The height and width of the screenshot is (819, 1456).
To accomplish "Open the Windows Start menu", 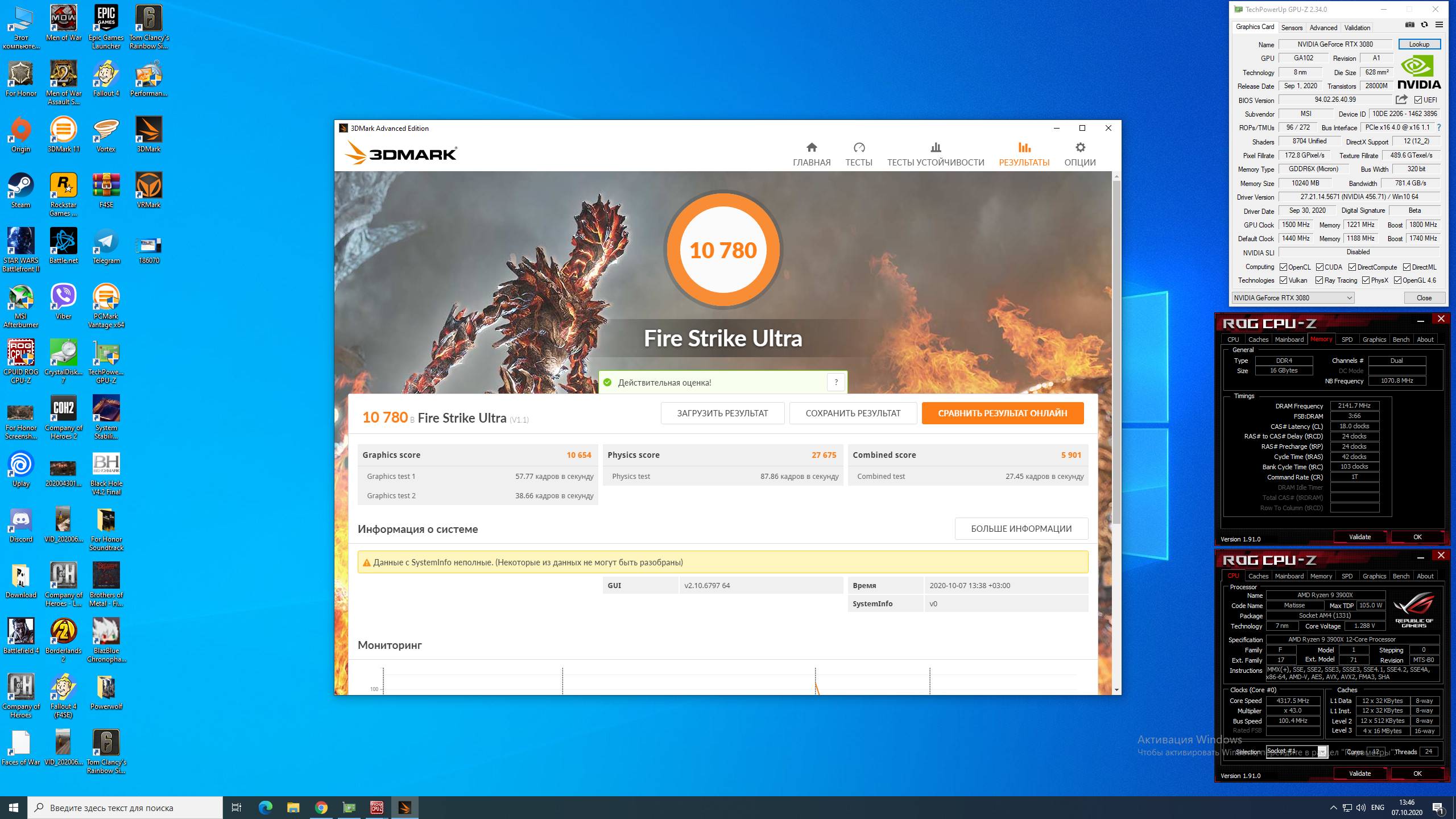I will (14, 808).
